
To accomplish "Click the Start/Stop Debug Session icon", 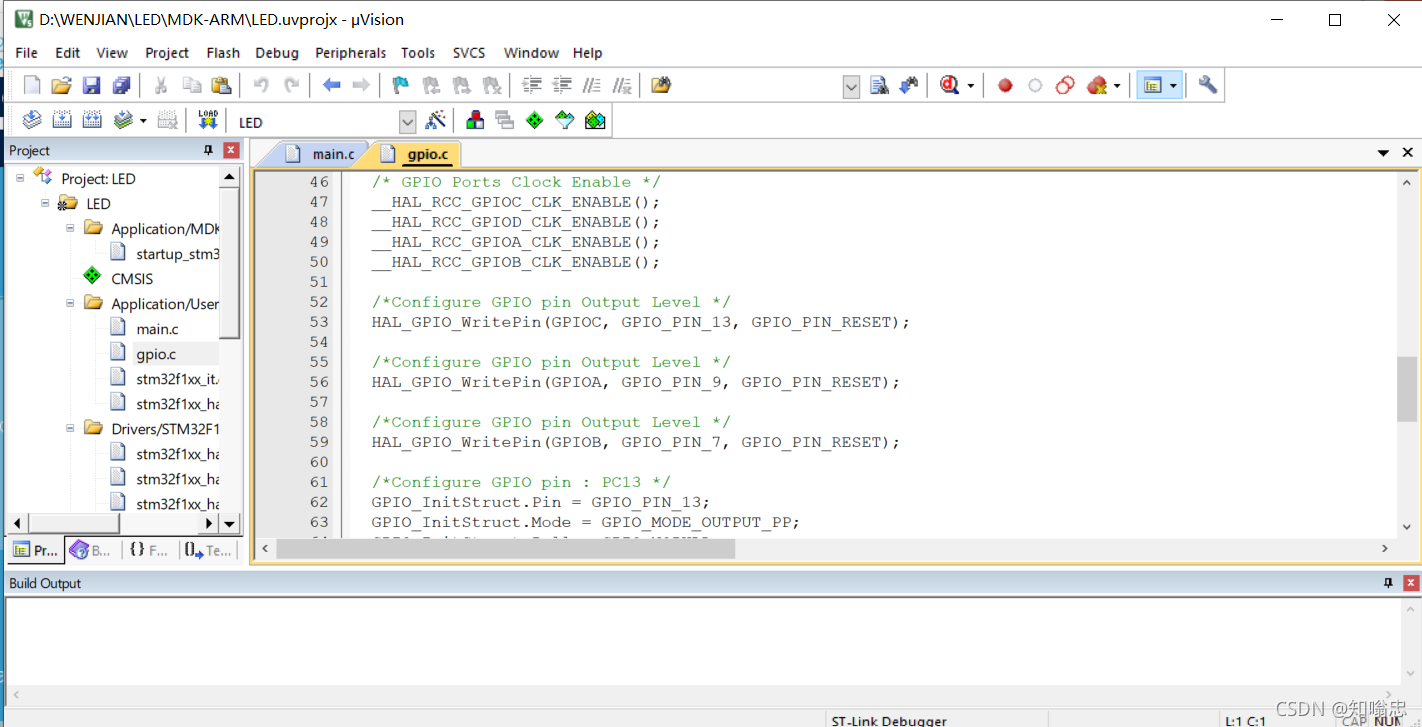I will [950, 85].
